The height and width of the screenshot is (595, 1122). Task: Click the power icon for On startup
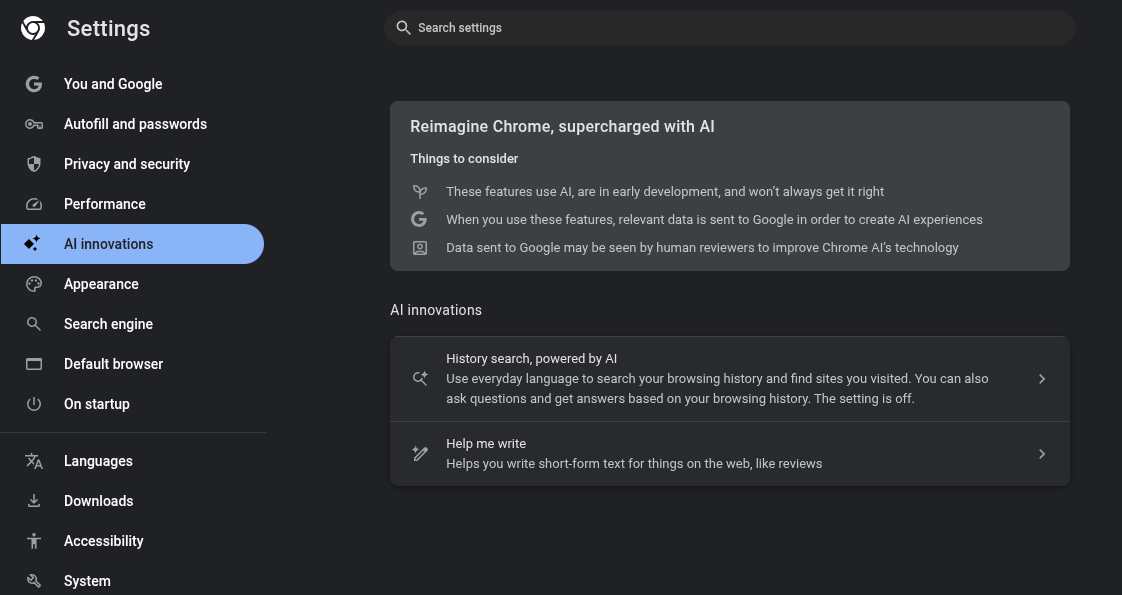point(34,404)
